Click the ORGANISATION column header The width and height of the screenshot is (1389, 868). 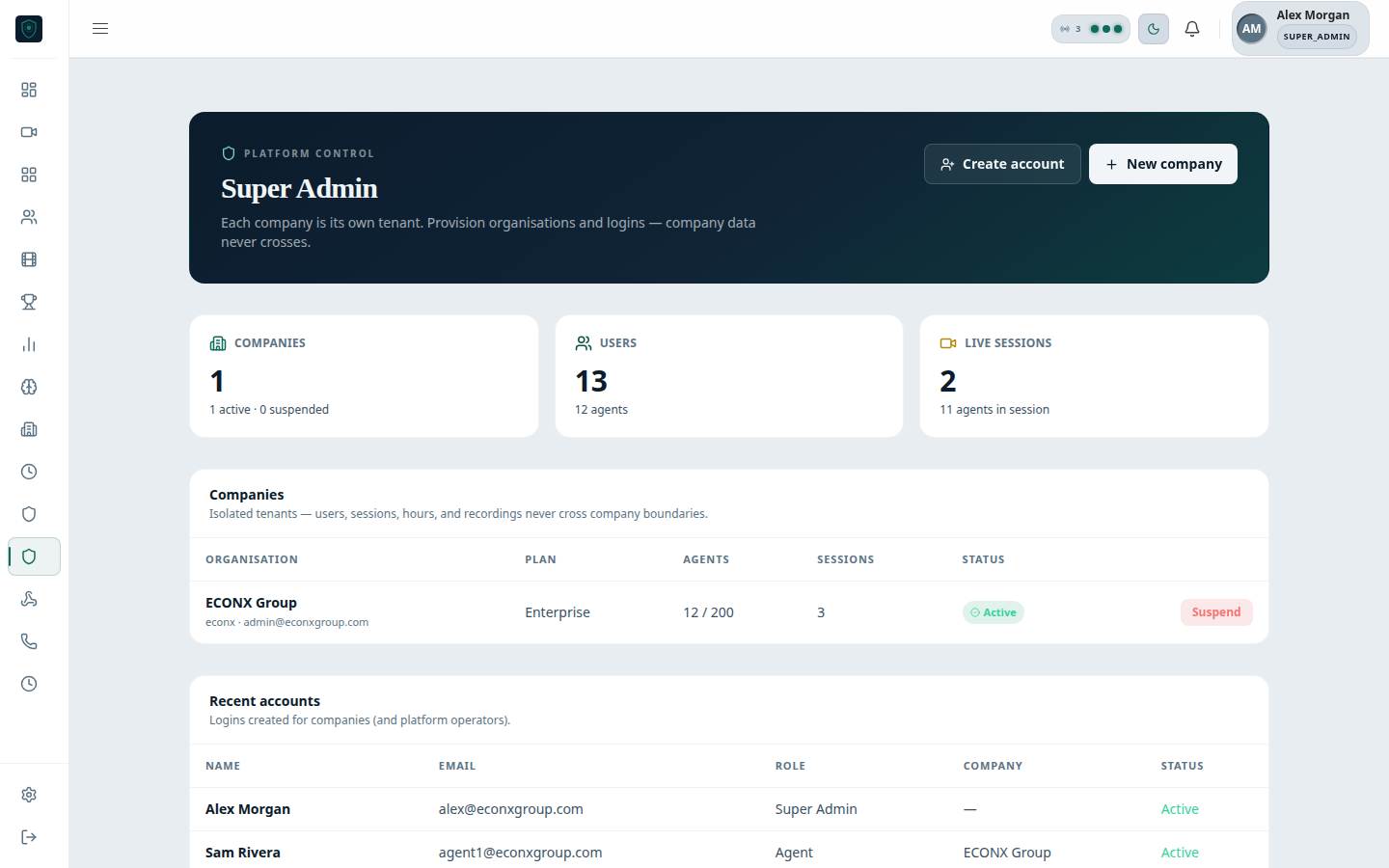point(252,559)
